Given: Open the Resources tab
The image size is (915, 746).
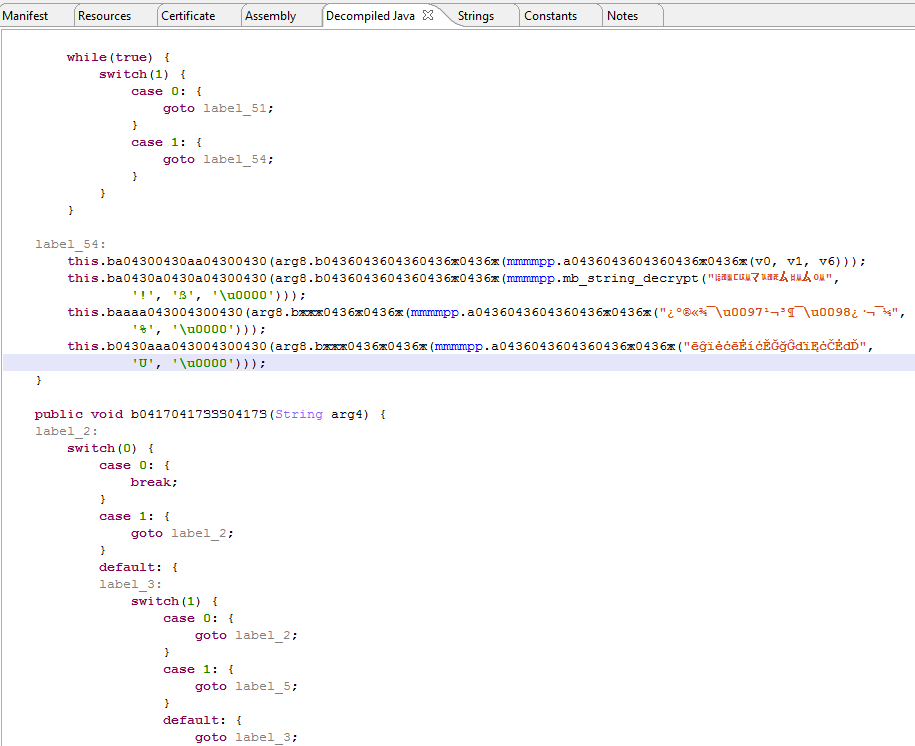Looking at the screenshot, I should pyautogui.click(x=104, y=16).
